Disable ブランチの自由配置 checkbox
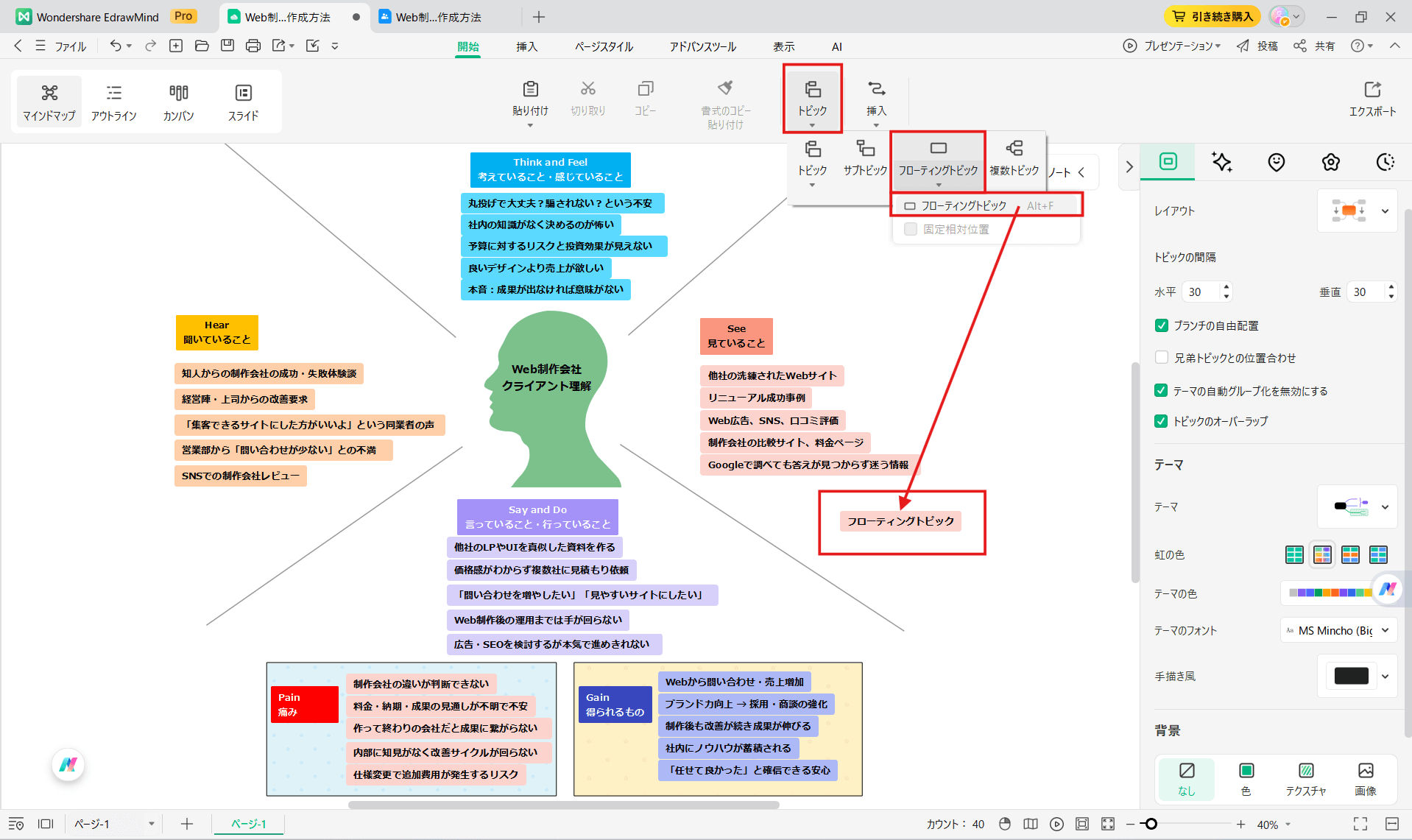1412x840 pixels. pos(1162,325)
